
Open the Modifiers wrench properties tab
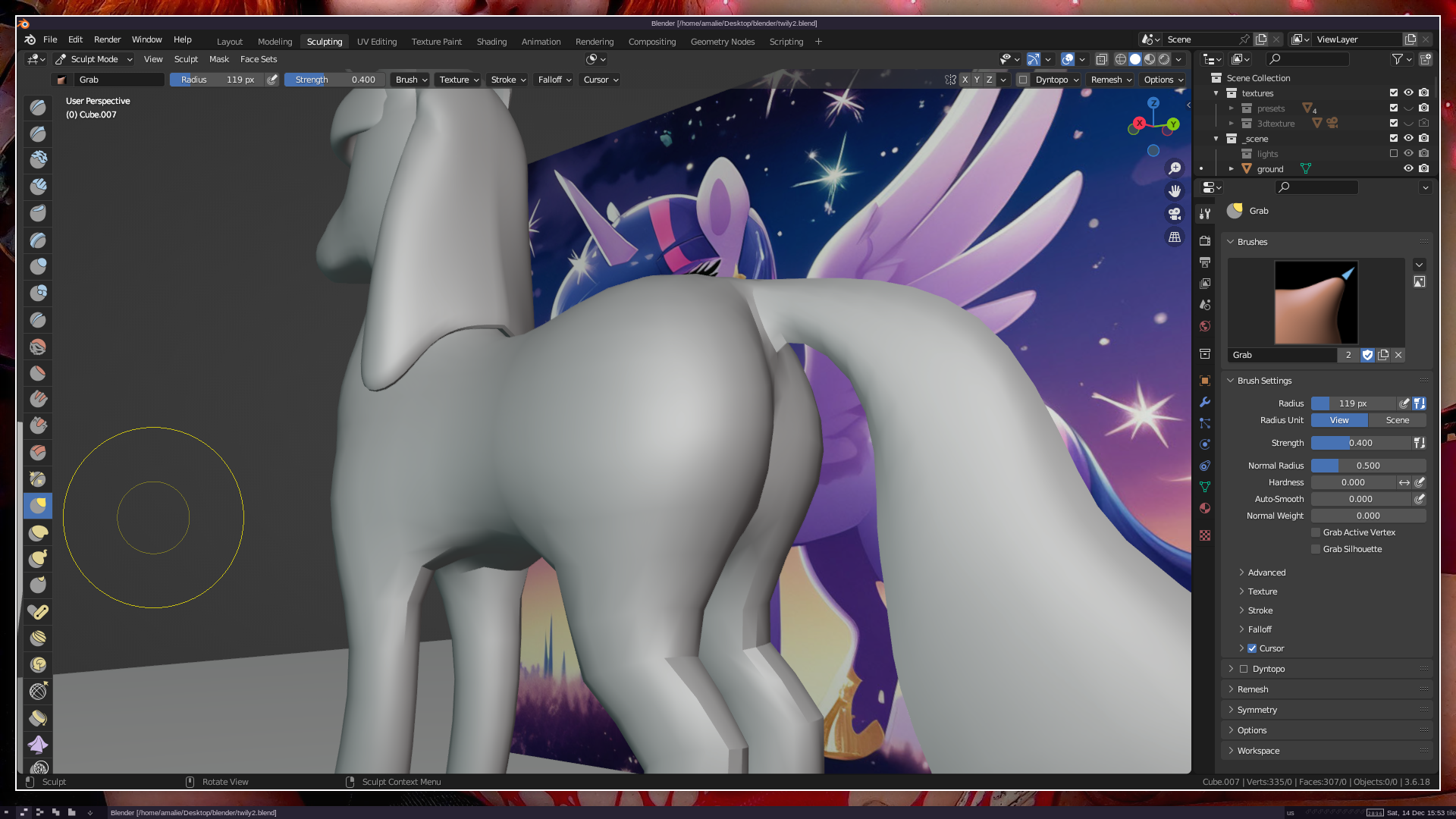1205,402
